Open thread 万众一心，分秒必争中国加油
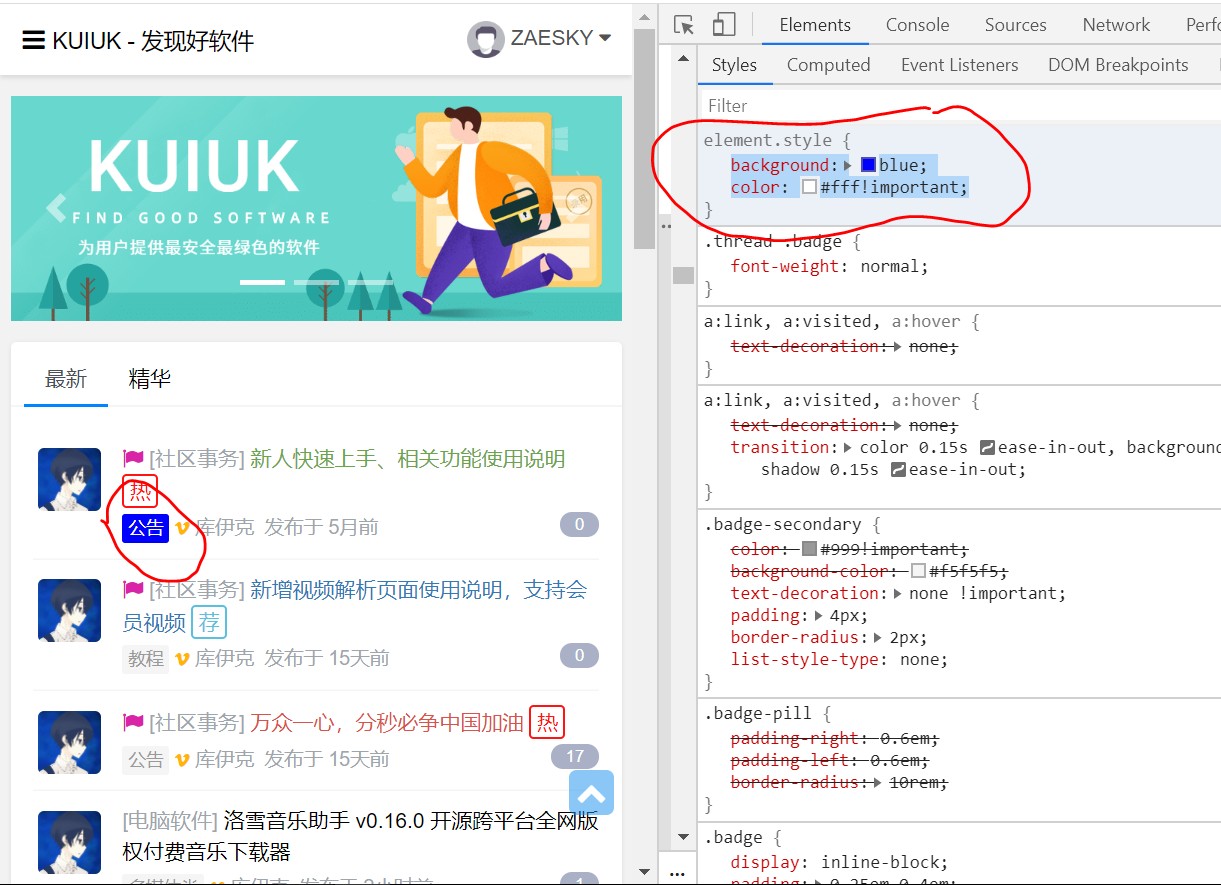Viewport: 1221px width, 885px height. [x=386, y=722]
